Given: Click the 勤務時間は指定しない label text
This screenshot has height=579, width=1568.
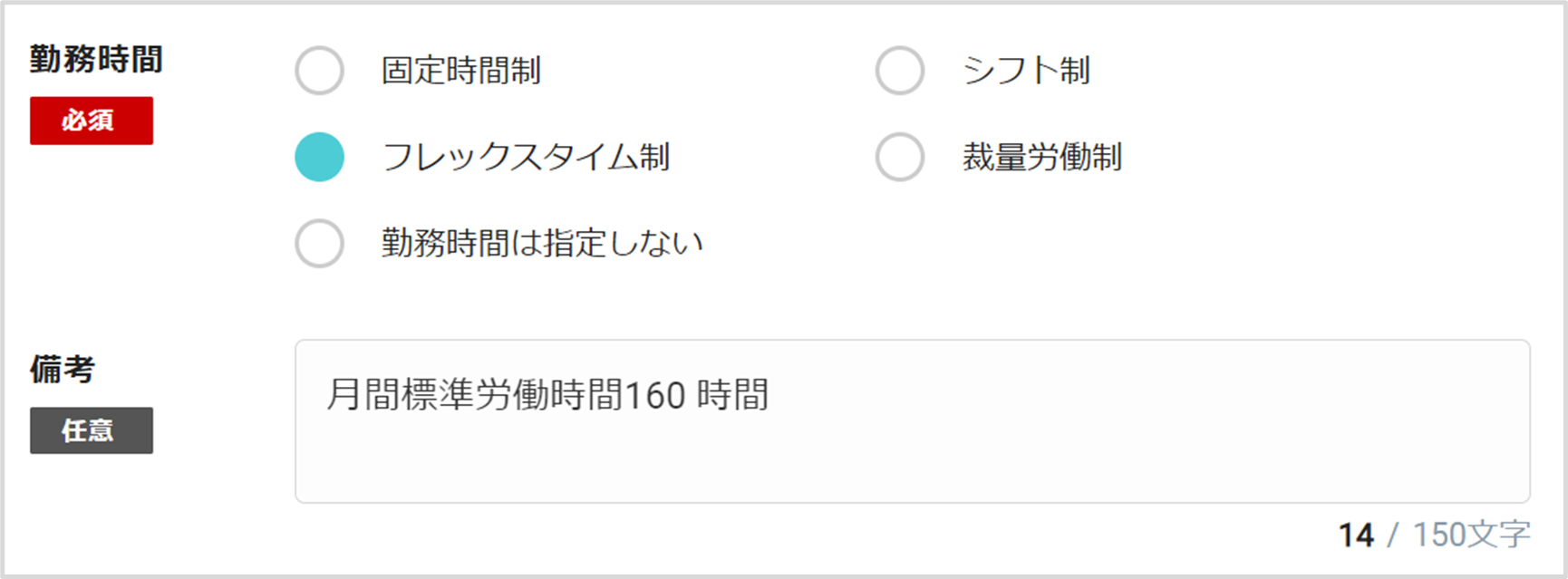Looking at the screenshot, I should point(542,243).
